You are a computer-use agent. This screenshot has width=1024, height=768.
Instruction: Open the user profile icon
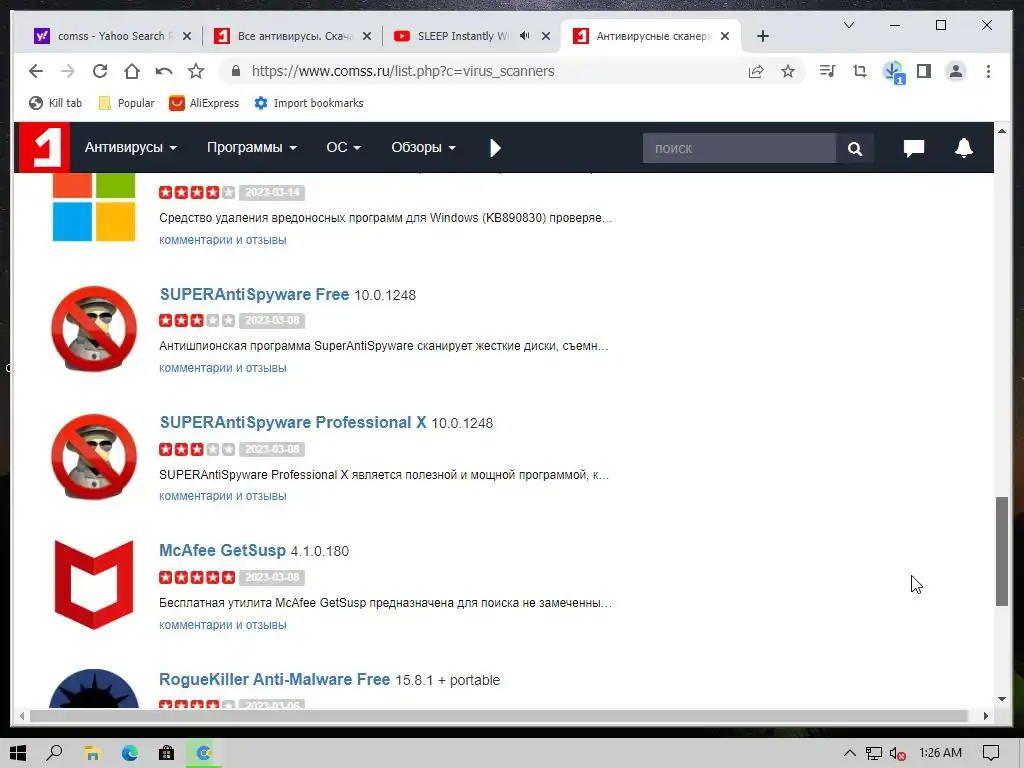[x=955, y=71]
